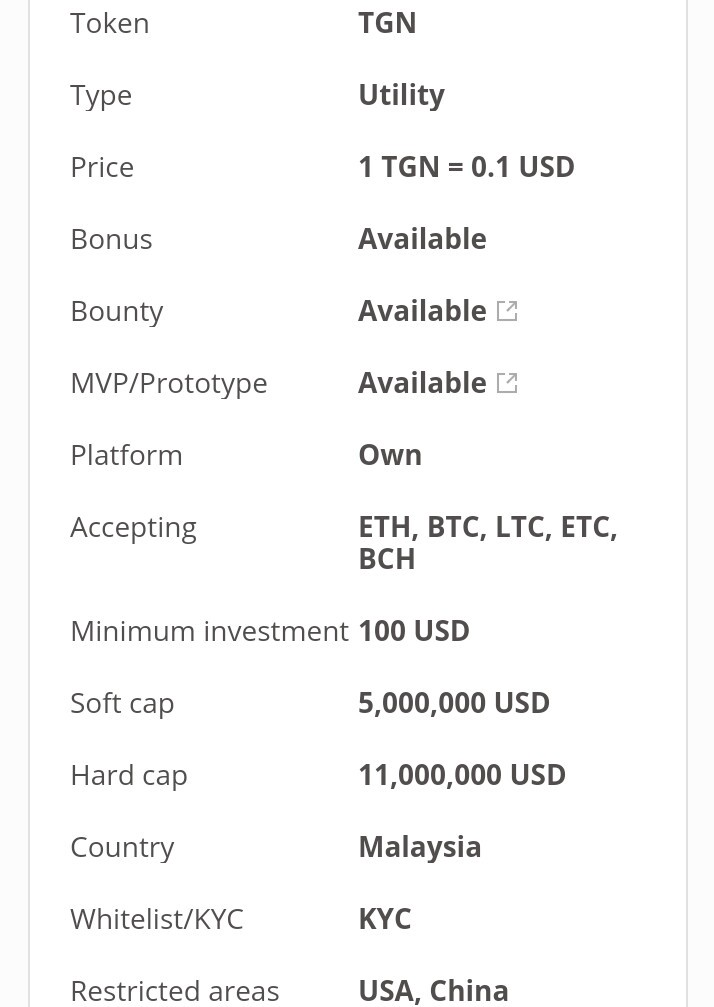Open the Bounty external link icon
Screen dimensions: 714x1007
coord(507,311)
